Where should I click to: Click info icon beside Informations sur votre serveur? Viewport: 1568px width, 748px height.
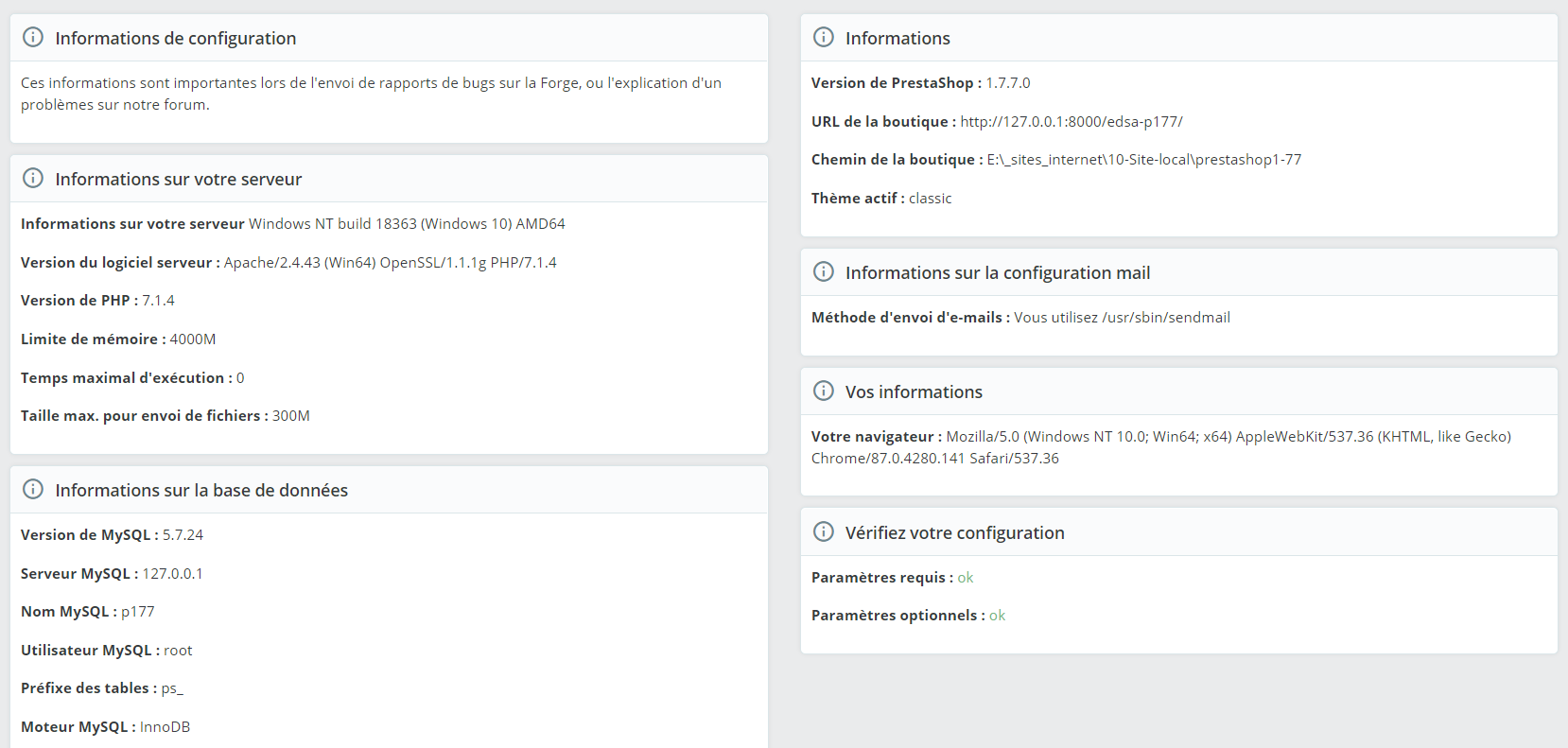point(33,178)
